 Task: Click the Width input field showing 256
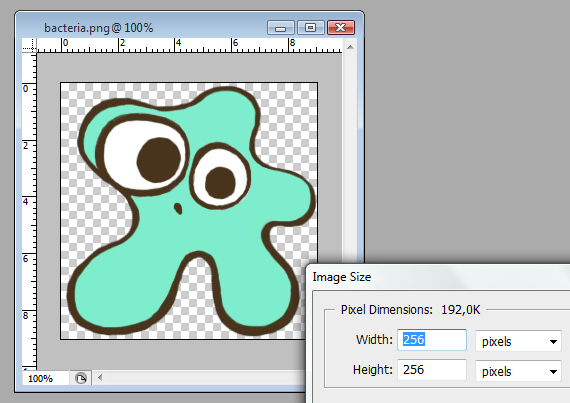tap(432, 340)
